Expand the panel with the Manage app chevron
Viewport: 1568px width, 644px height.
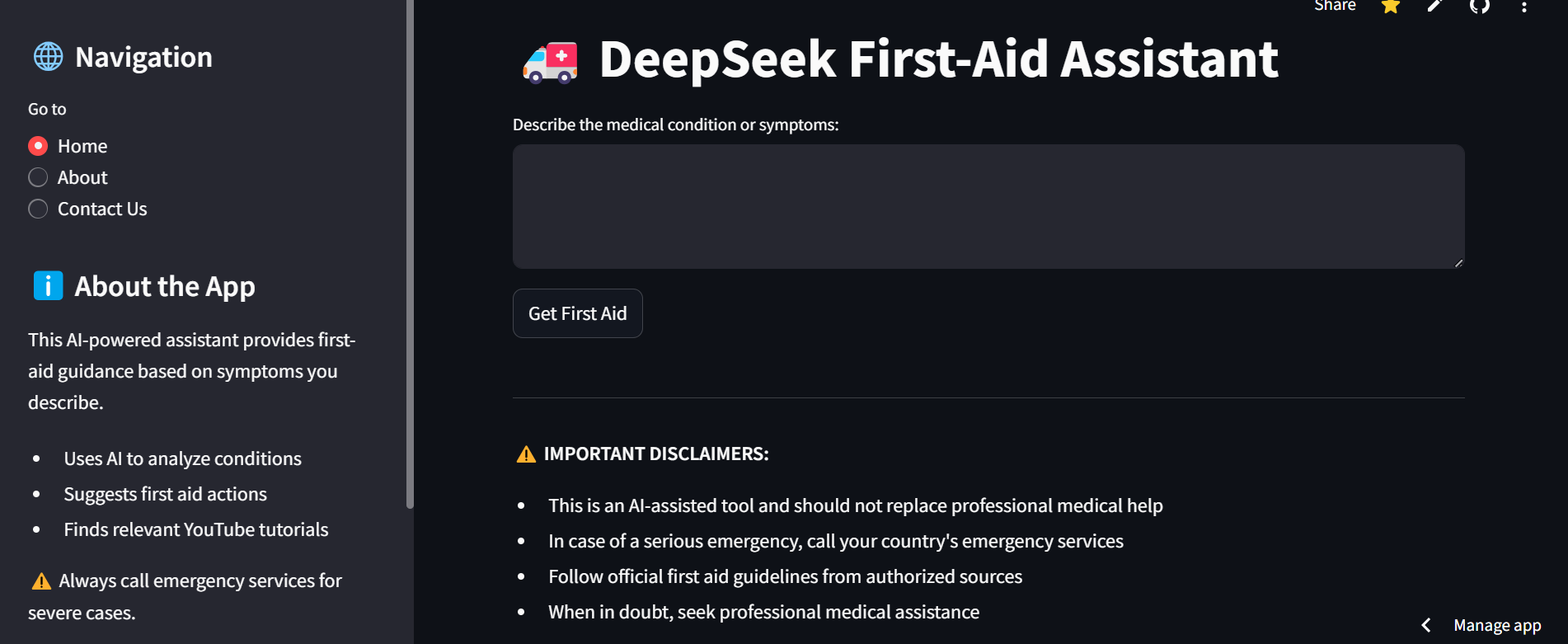pyautogui.click(x=1426, y=625)
